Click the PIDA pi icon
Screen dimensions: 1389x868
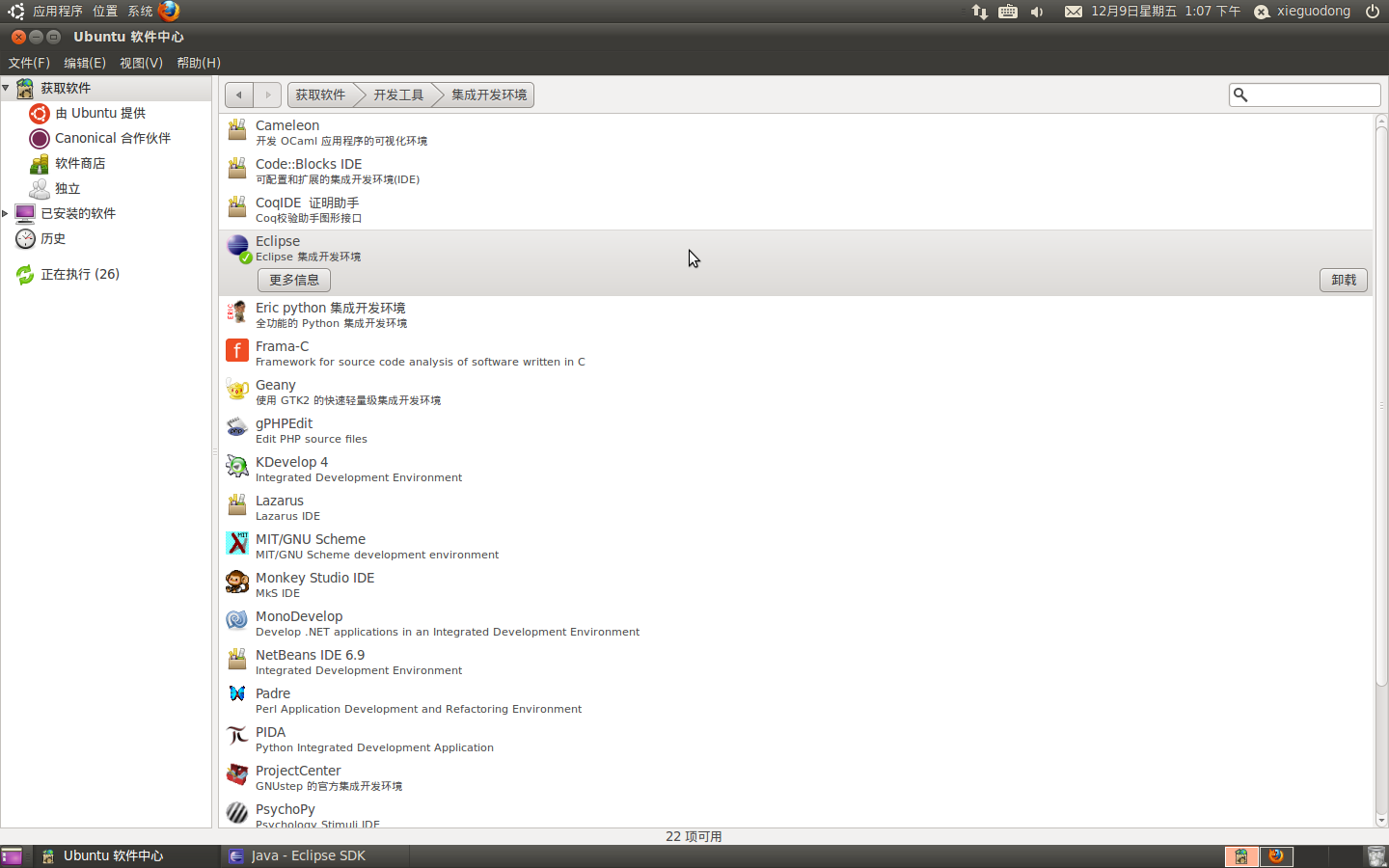[237, 737]
